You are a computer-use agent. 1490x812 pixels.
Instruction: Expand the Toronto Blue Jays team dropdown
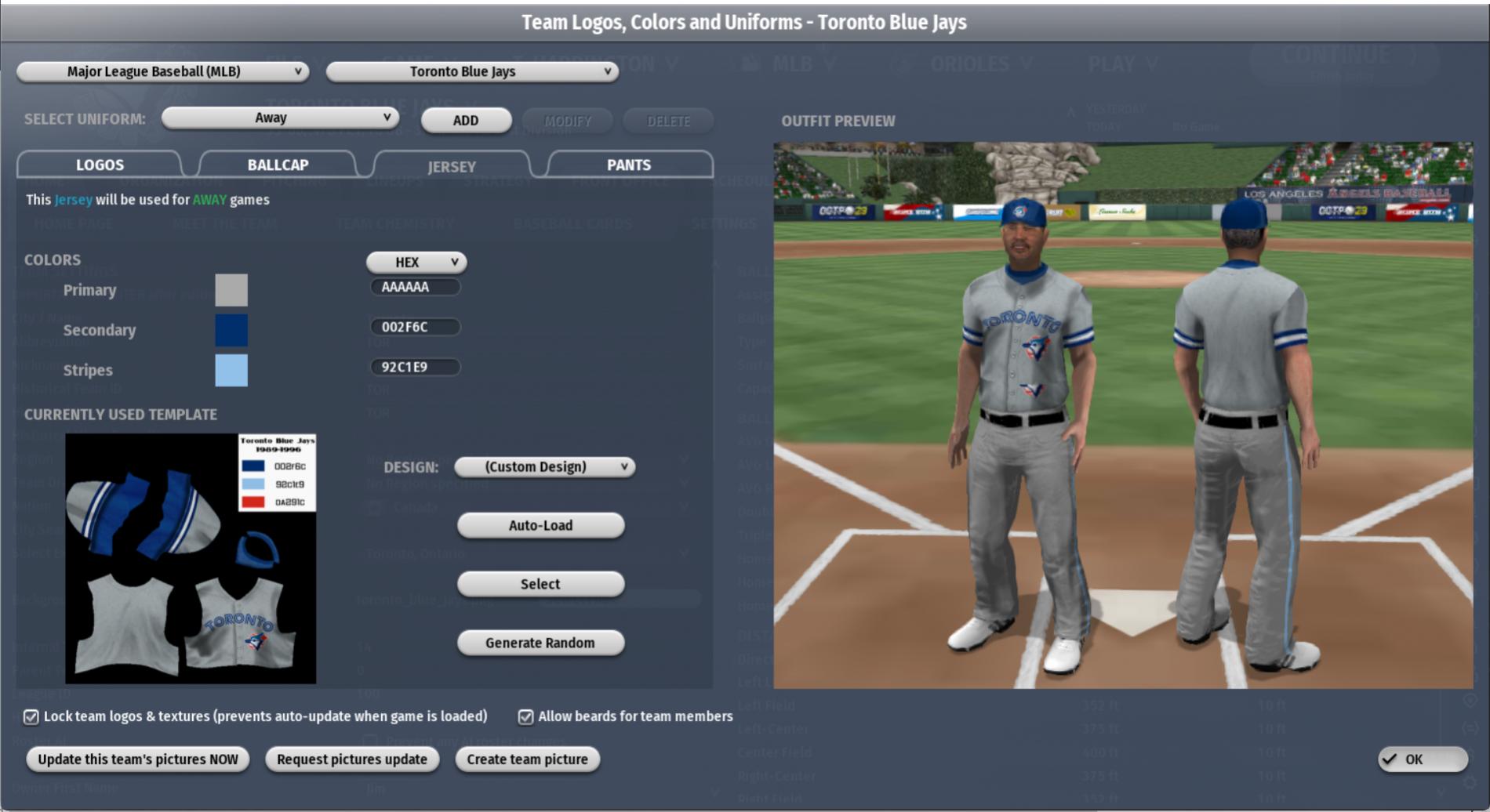(472, 71)
